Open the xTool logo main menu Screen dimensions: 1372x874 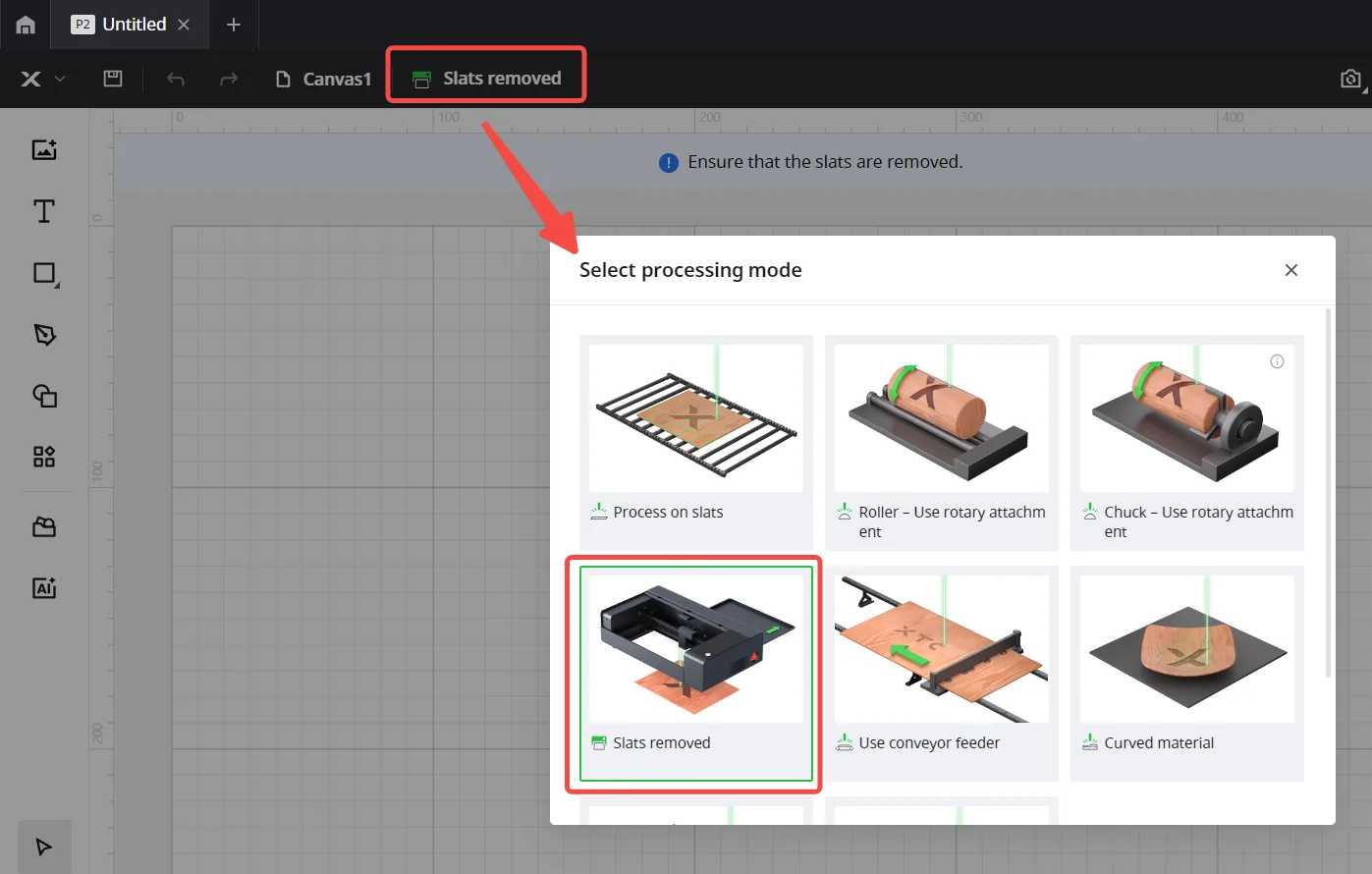(42, 79)
